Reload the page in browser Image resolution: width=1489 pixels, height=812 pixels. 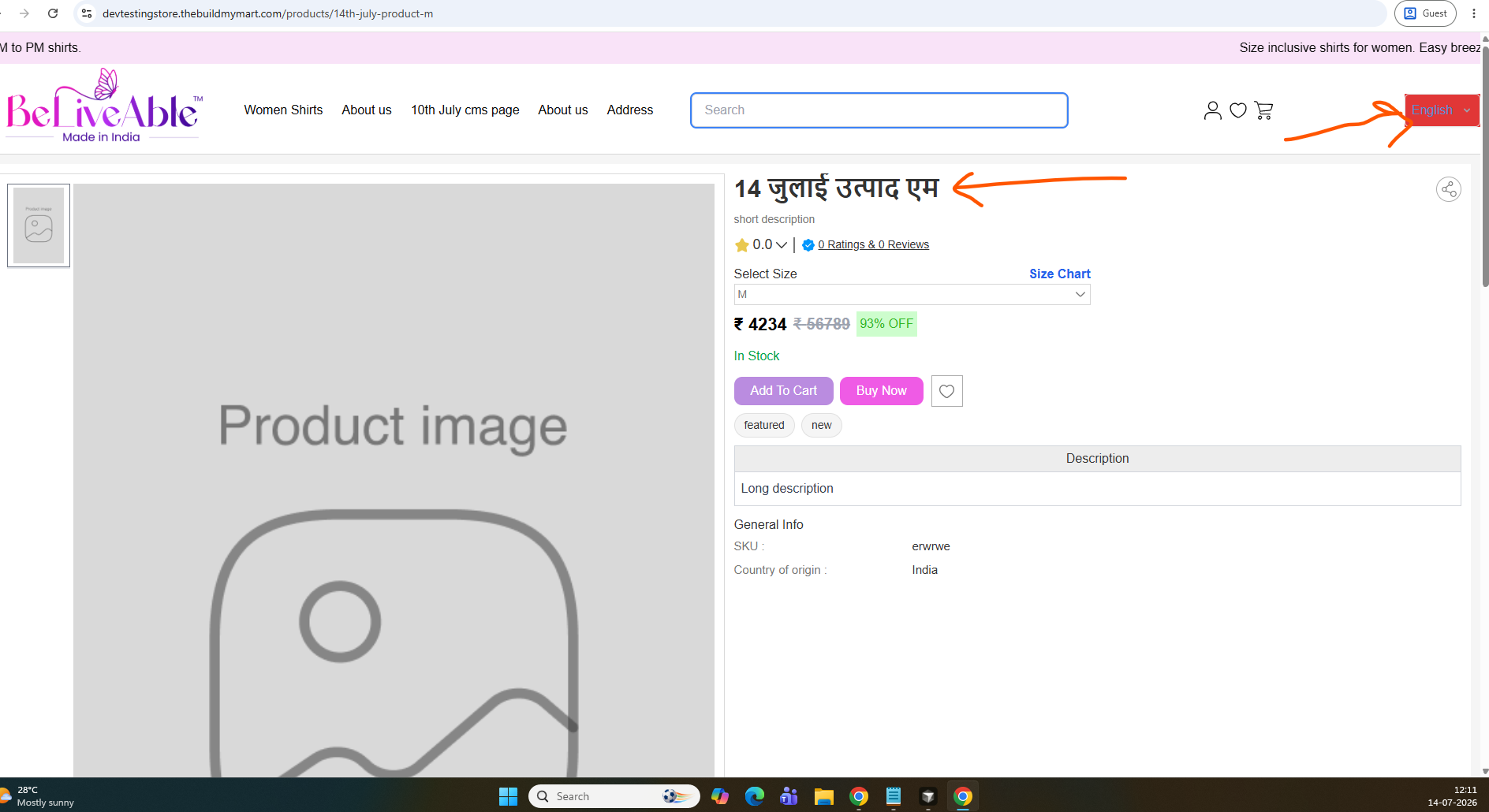tap(53, 13)
